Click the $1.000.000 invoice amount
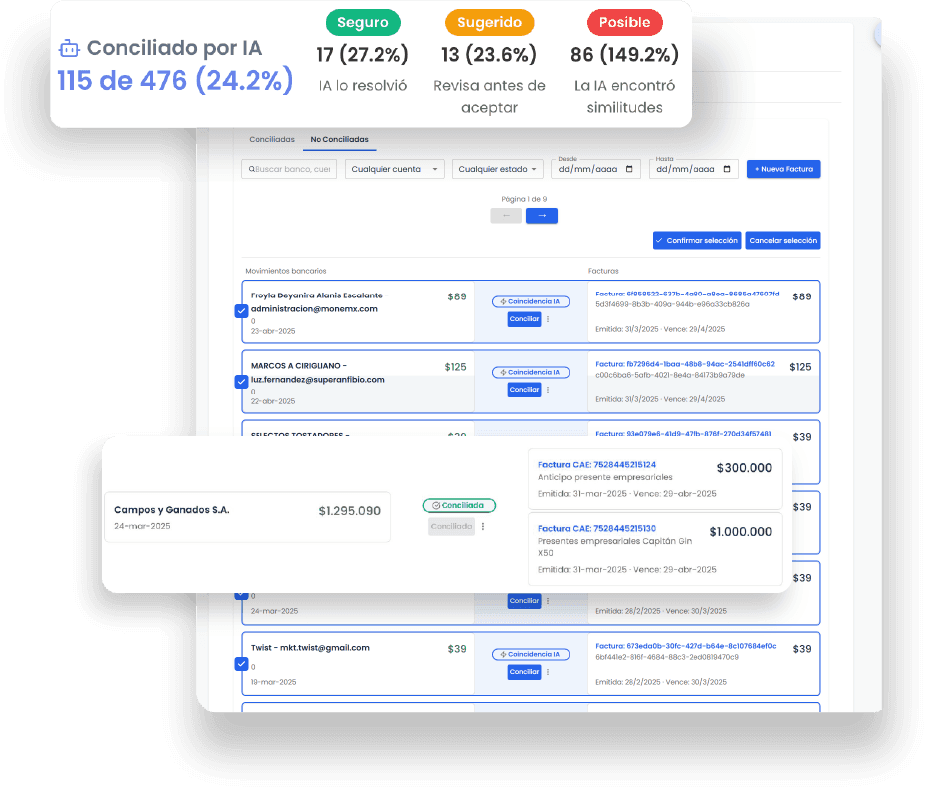 (741, 532)
